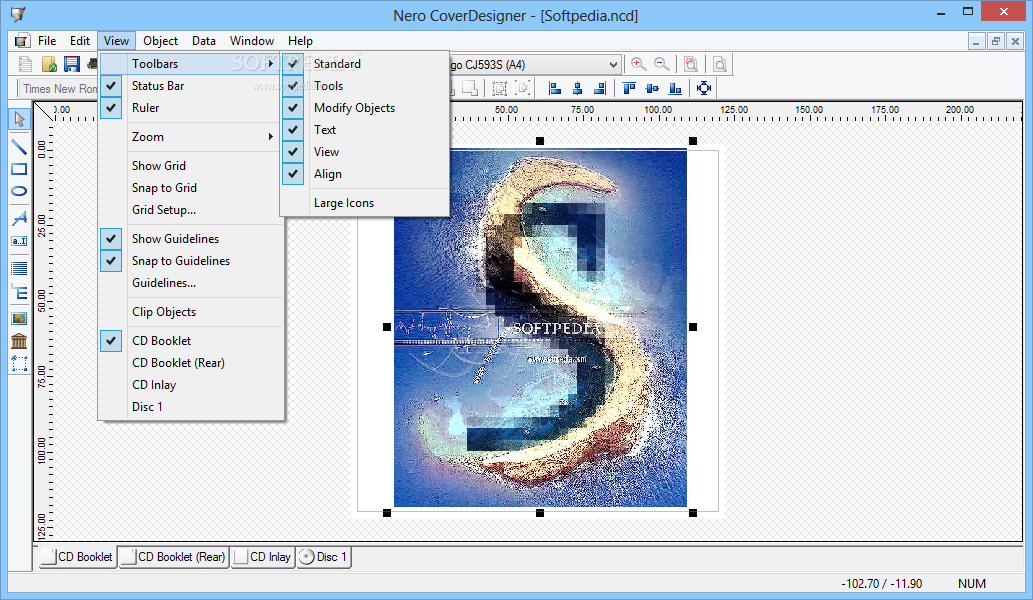Viewport: 1033px width, 600px height.
Task: Select the arrow selection tool
Action: point(19,119)
